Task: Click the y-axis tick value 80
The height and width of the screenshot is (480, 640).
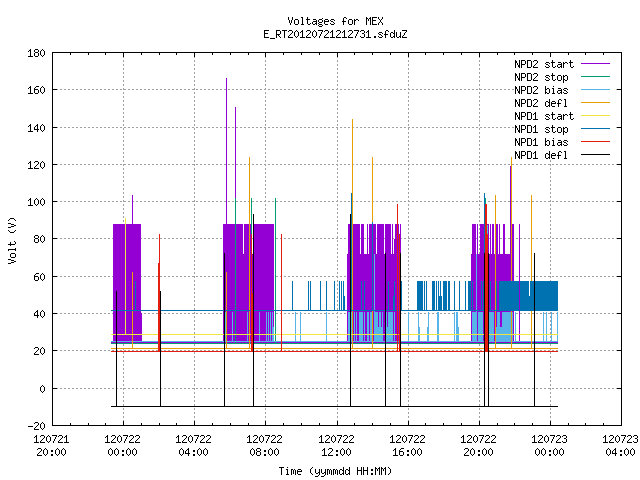Action: pos(39,239)
